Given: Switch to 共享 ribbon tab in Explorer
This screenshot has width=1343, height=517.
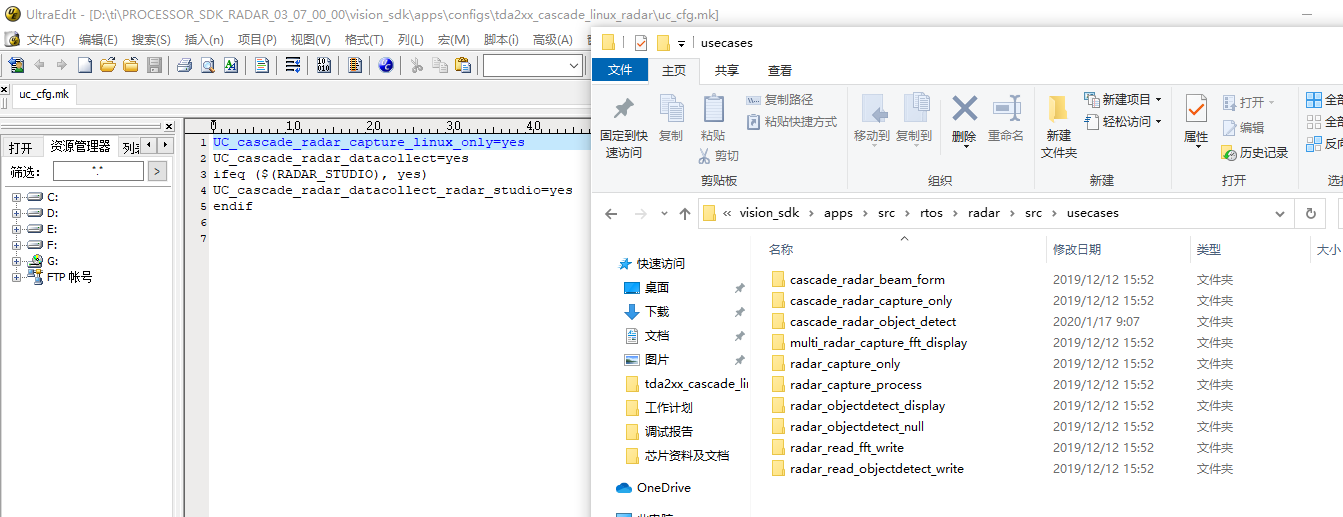Looking at the screenshot, I should click(727, 70).
